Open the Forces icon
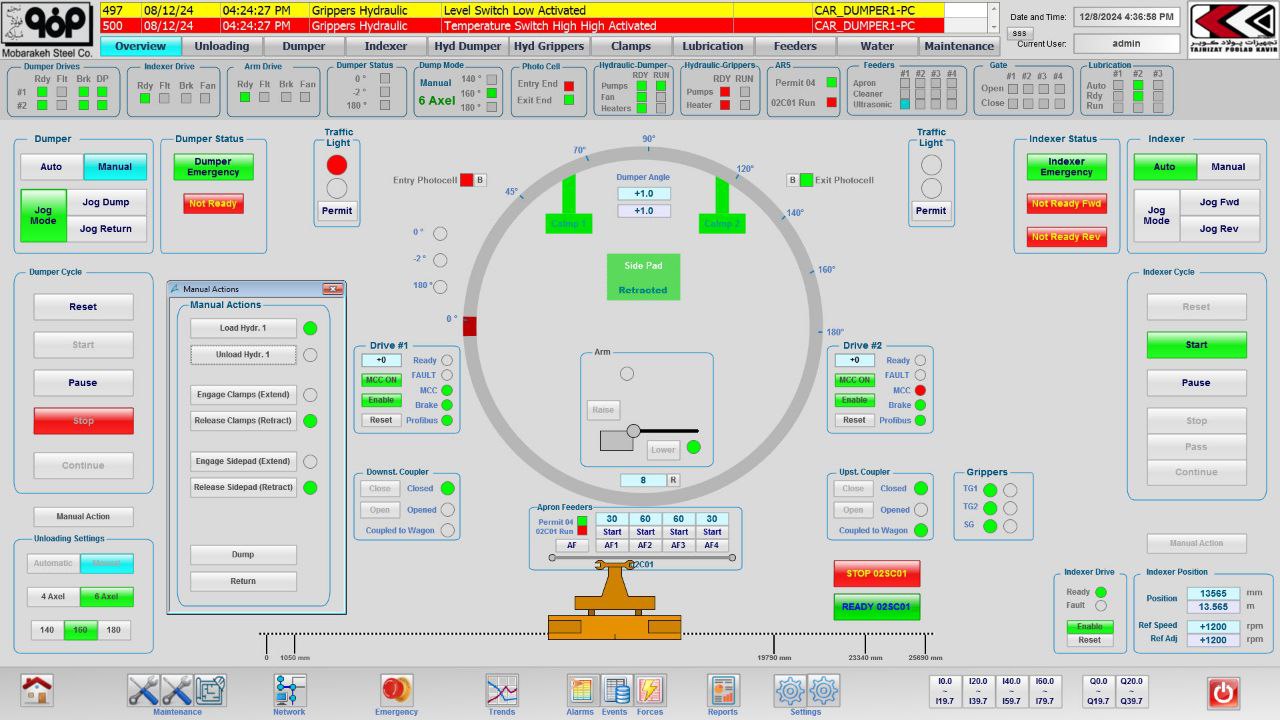 pos(650,690)
